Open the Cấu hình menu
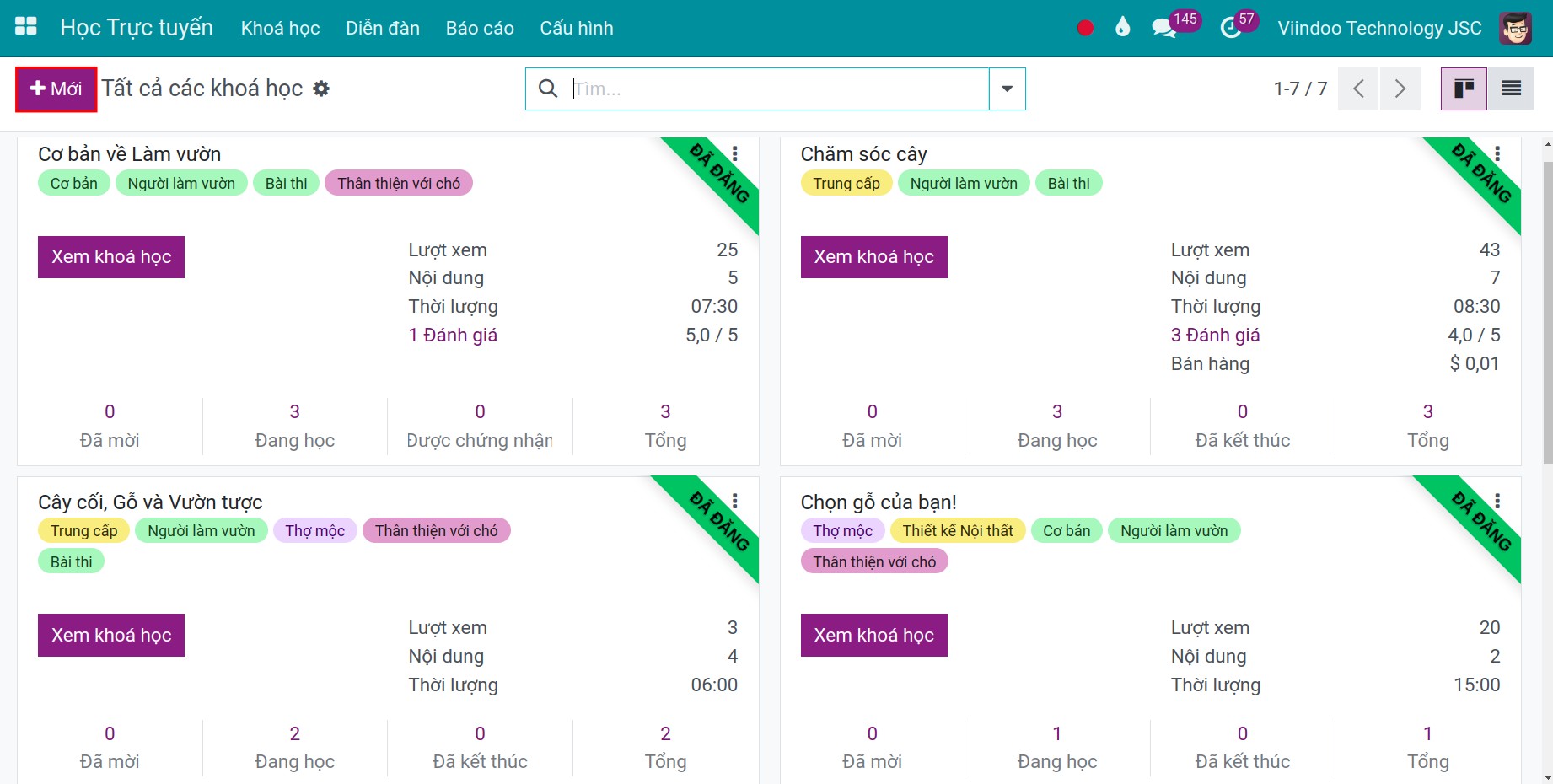This screenshot has height=784, width=1553. click(577, 28)
